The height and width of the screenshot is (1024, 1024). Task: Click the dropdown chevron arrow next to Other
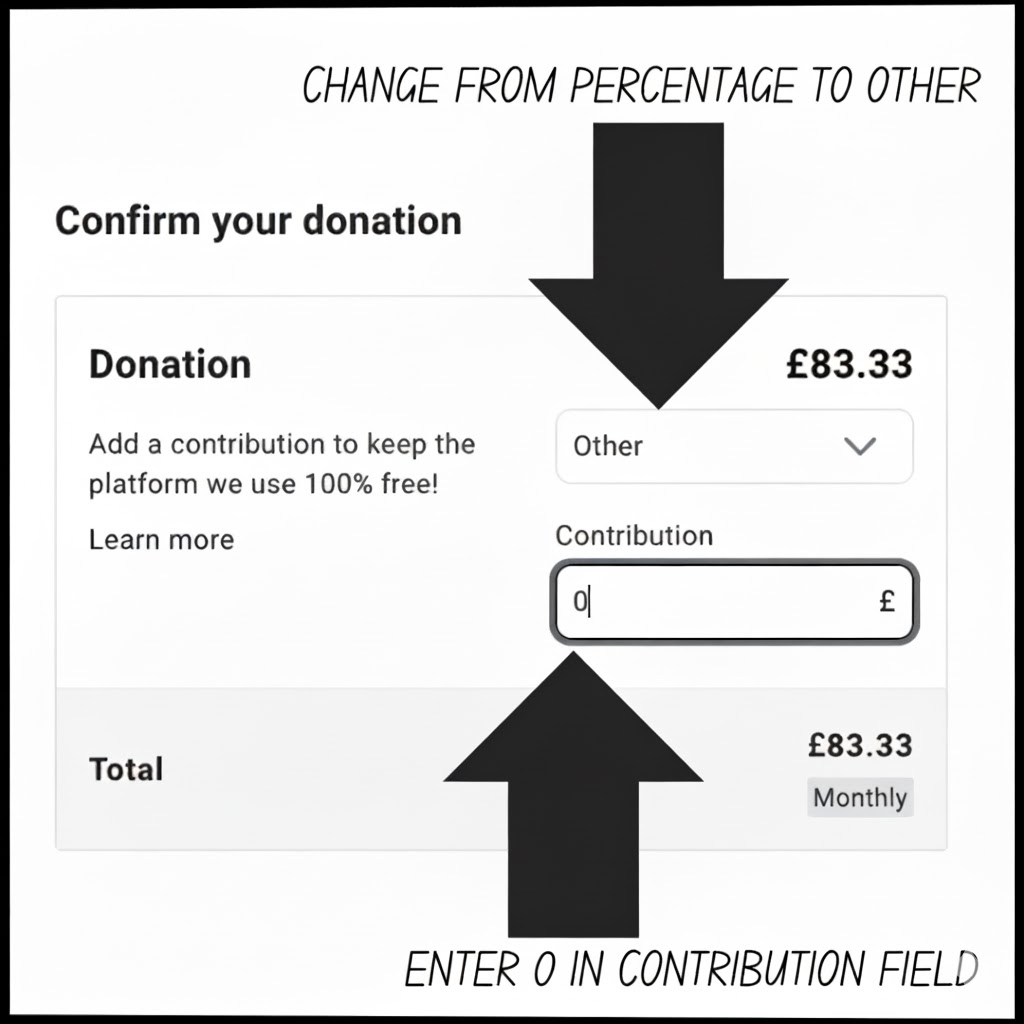click(858, 447)
